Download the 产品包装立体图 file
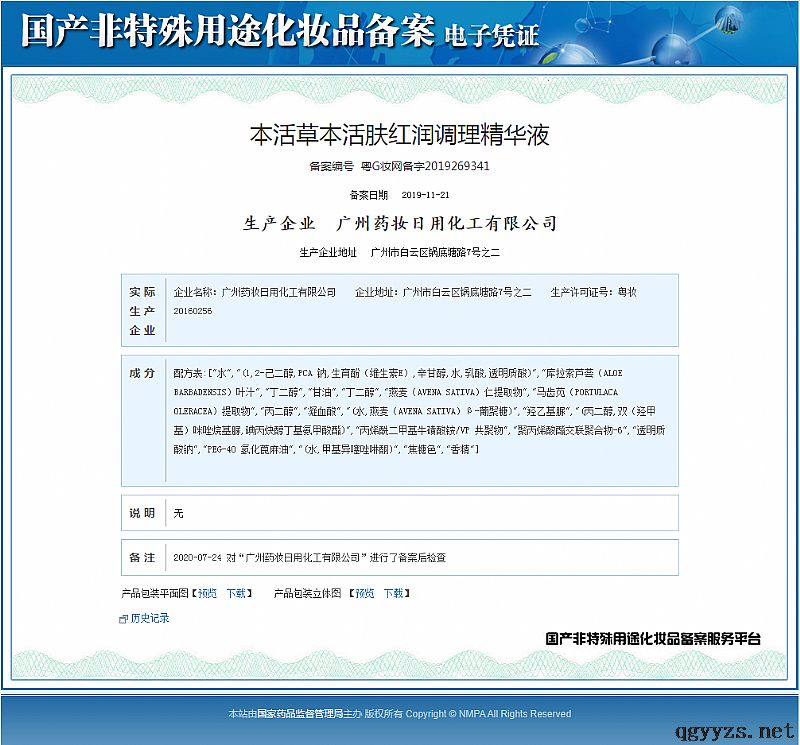 (393, 593)
